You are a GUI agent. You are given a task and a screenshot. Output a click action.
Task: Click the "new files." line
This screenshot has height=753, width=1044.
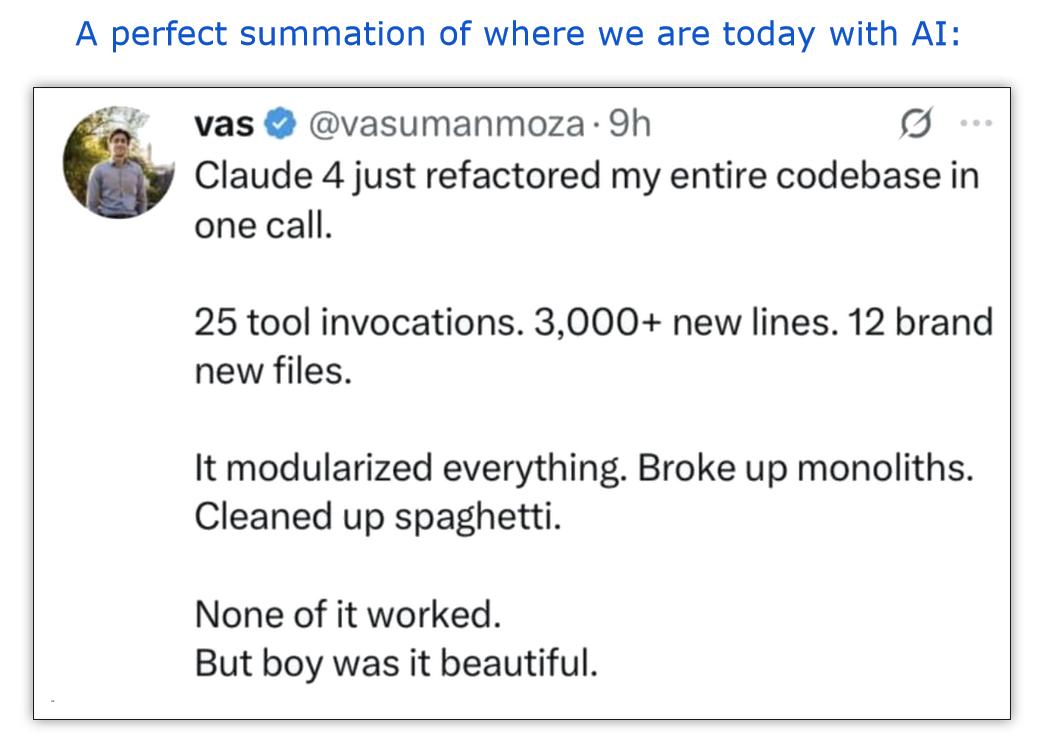click(x=273, y=371)
